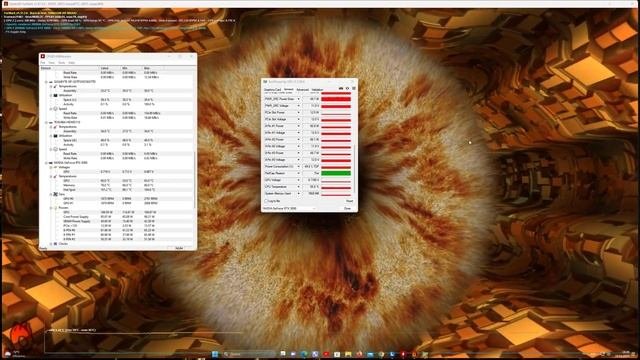This screenshot has height=360, width=640.
Task: Click the Sensor column header in HWMonitor
Action: (69, 68)
